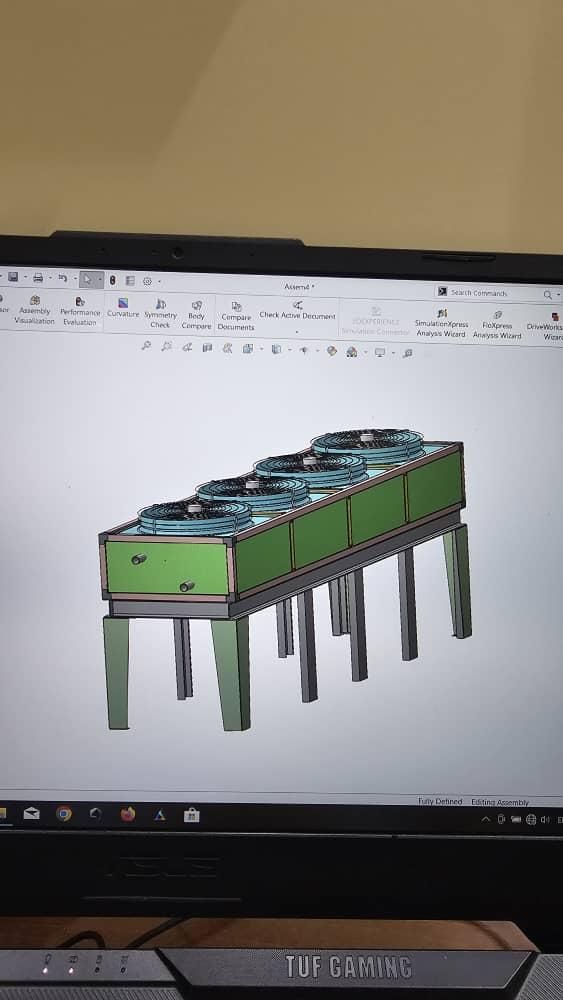
Task: Open Mail app from taskbar
Action: [x=31, y=813]
